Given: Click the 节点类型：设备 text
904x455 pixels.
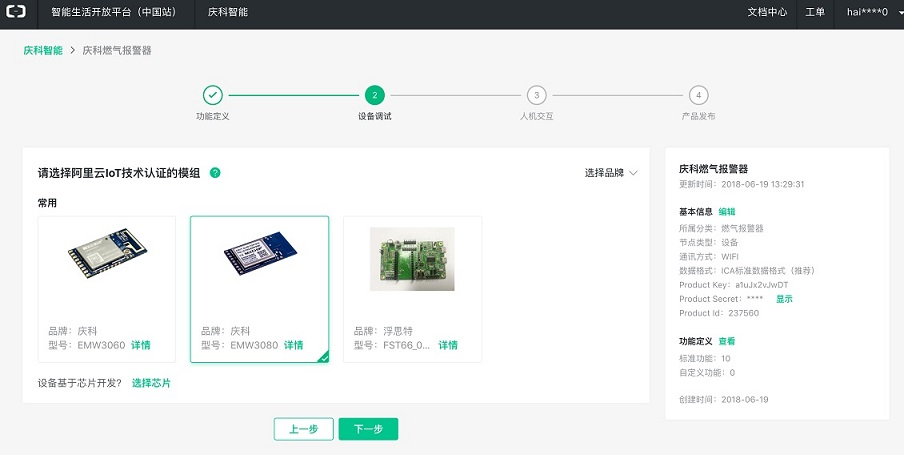Looking at the screenshot, I should [x=709, y=243].
